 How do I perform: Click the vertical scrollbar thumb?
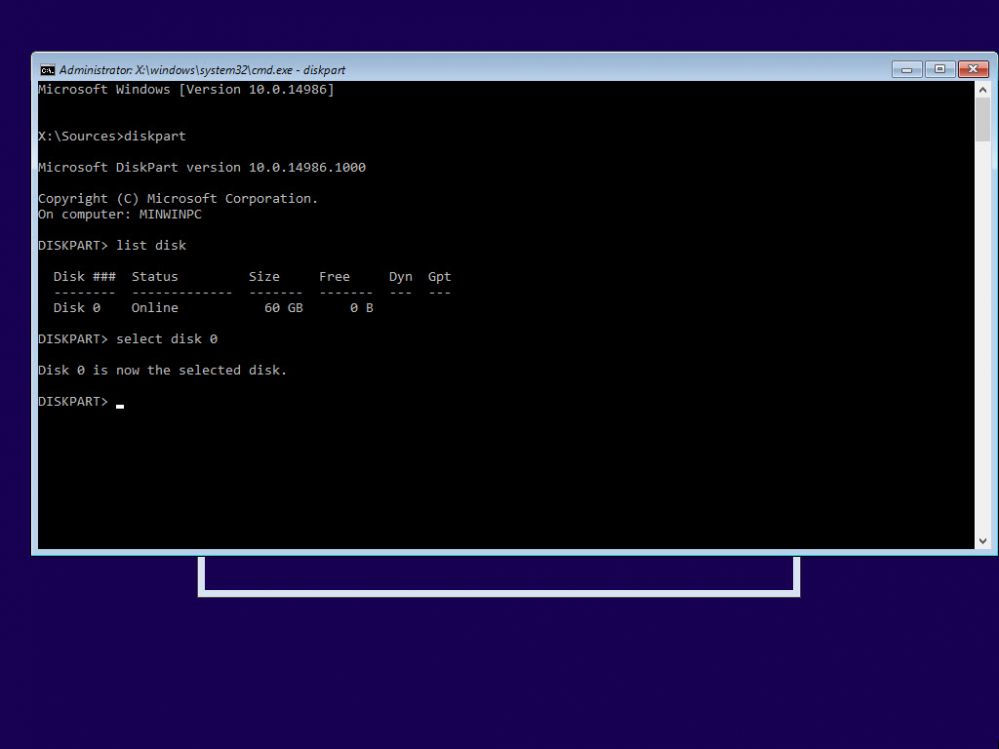pyautogui.click(x=982, y=120)
